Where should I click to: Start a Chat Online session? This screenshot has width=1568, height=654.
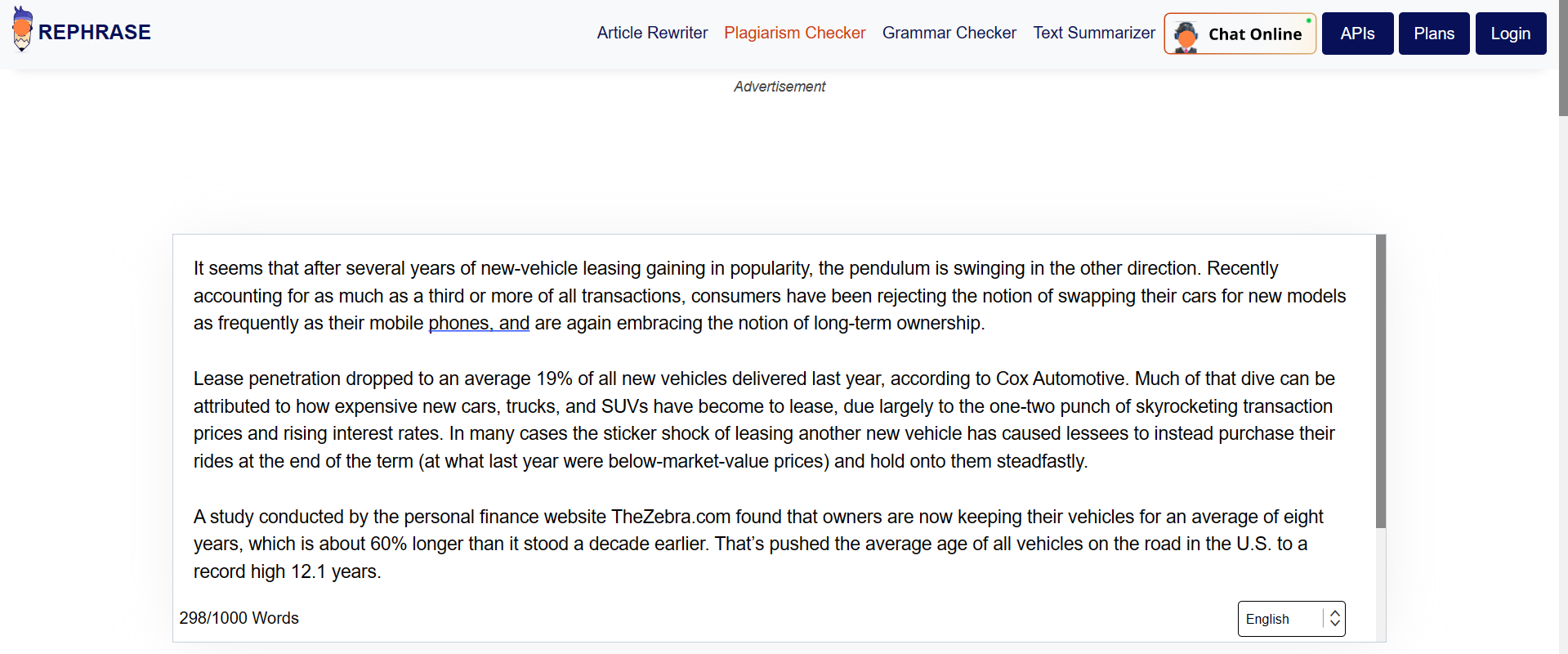click(x=1240, y=34)
